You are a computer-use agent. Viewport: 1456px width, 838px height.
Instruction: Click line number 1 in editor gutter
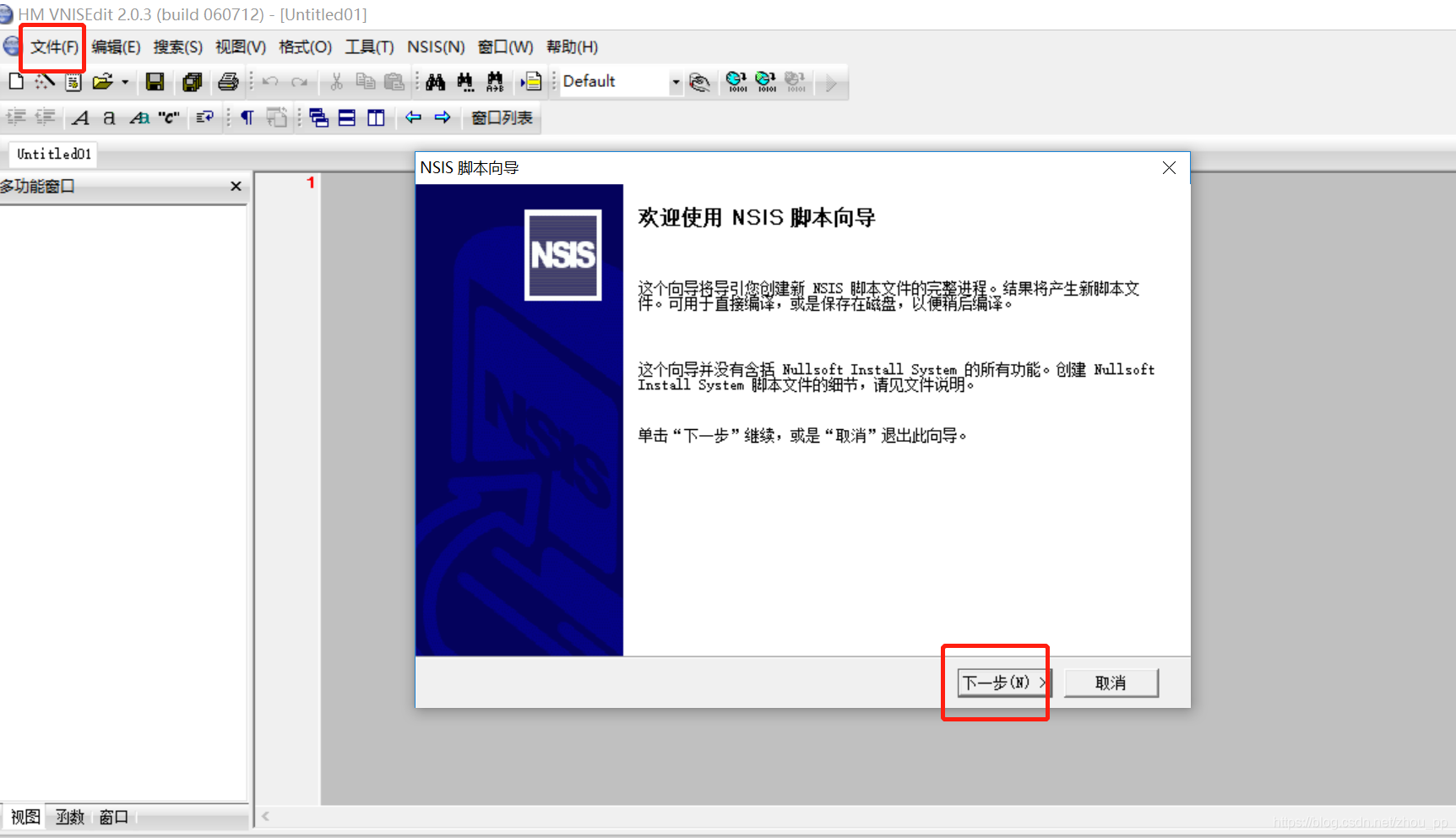(311, 182)
